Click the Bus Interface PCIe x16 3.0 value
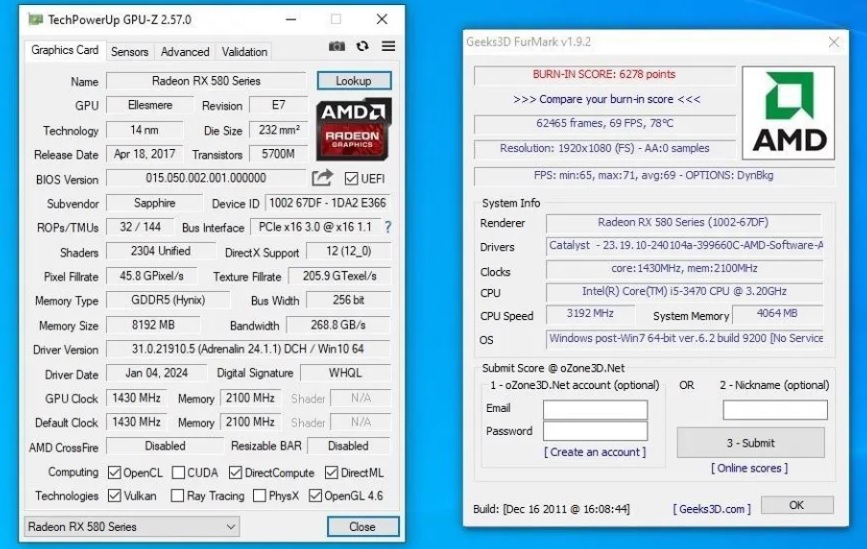 [315, 227]
